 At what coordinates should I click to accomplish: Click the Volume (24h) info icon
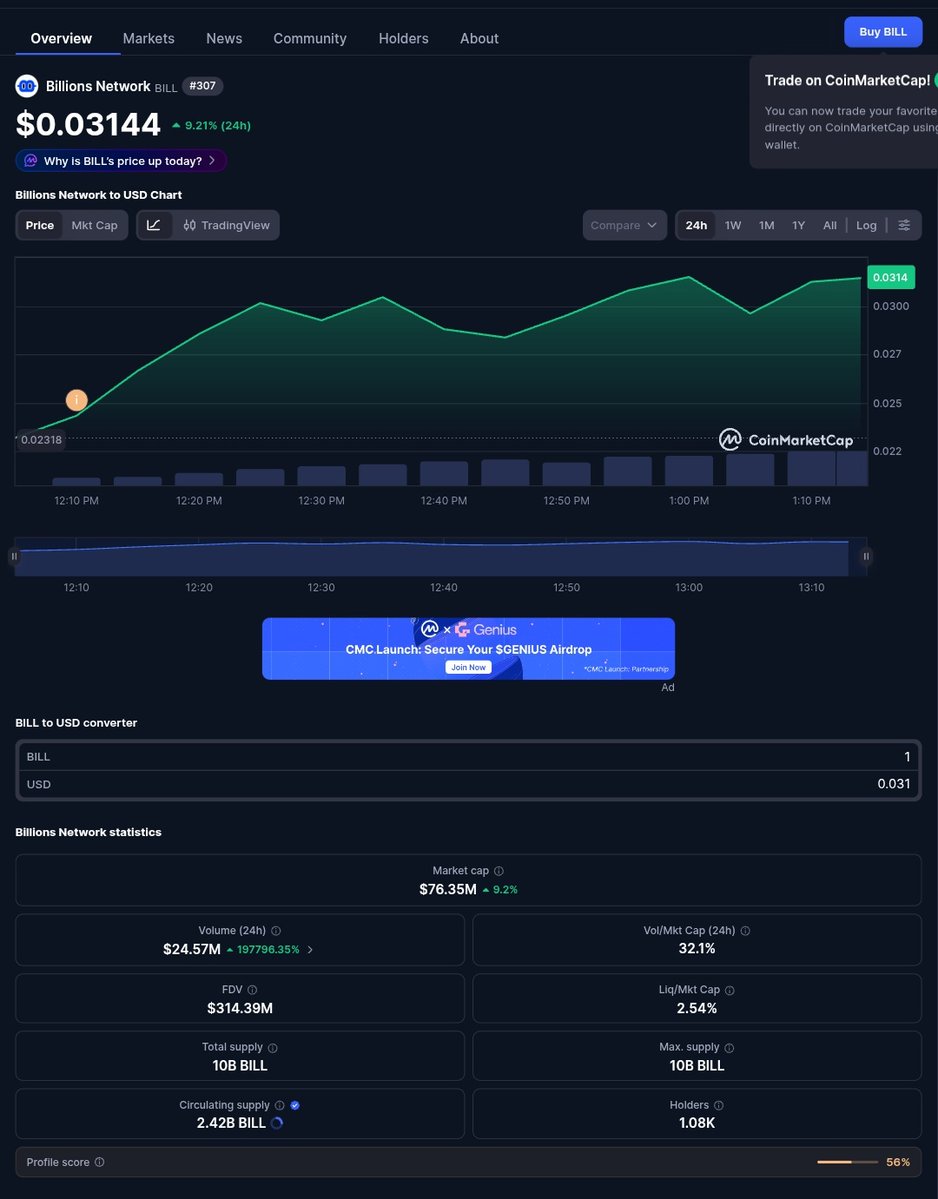[x=276, y=931]
